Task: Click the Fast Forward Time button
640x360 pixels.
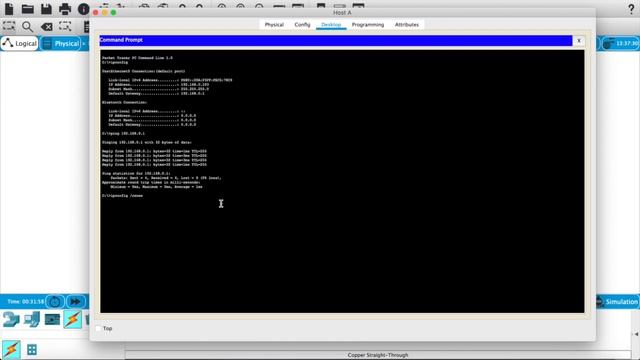Action: point(76,302)
